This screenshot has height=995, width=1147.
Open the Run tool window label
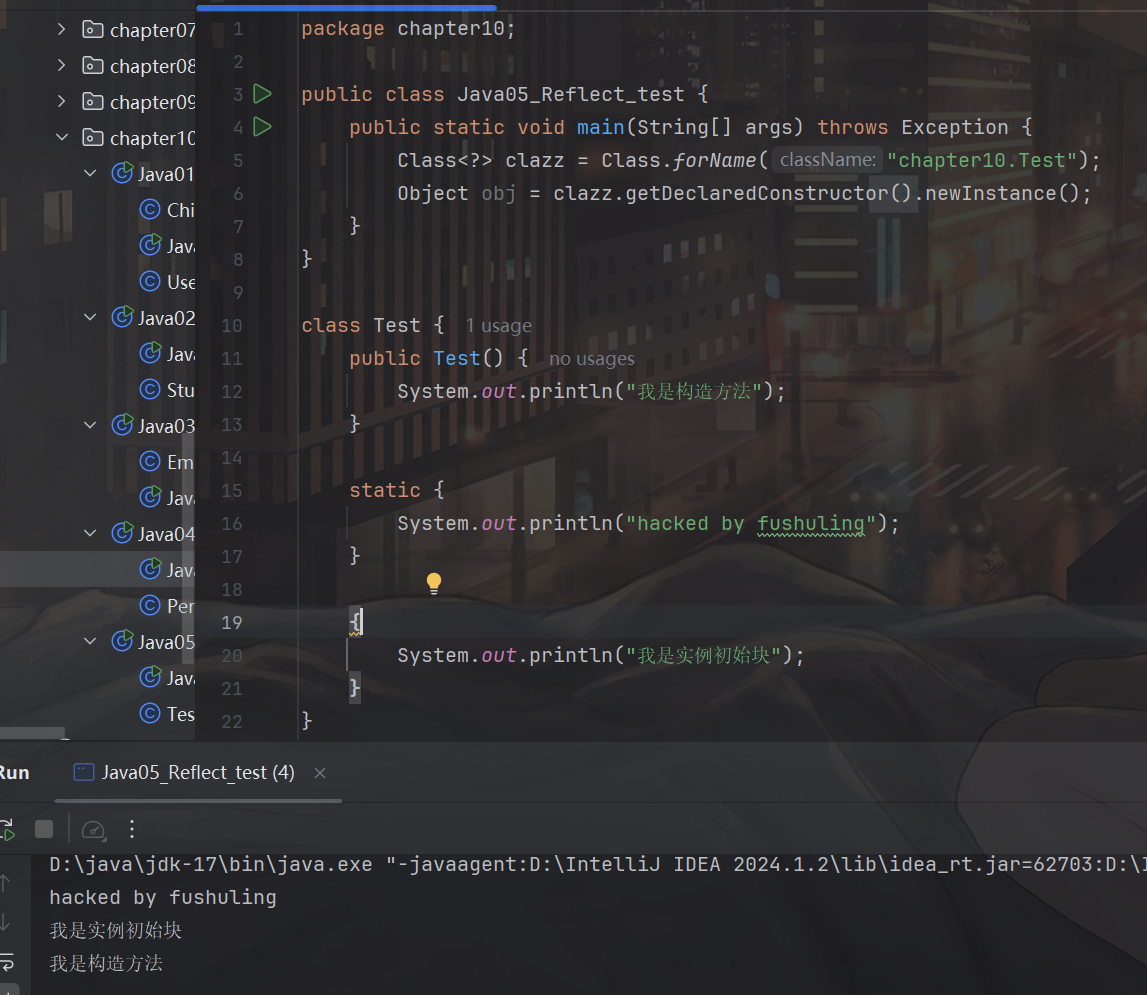pyautogui.click(x=14, y=773)
